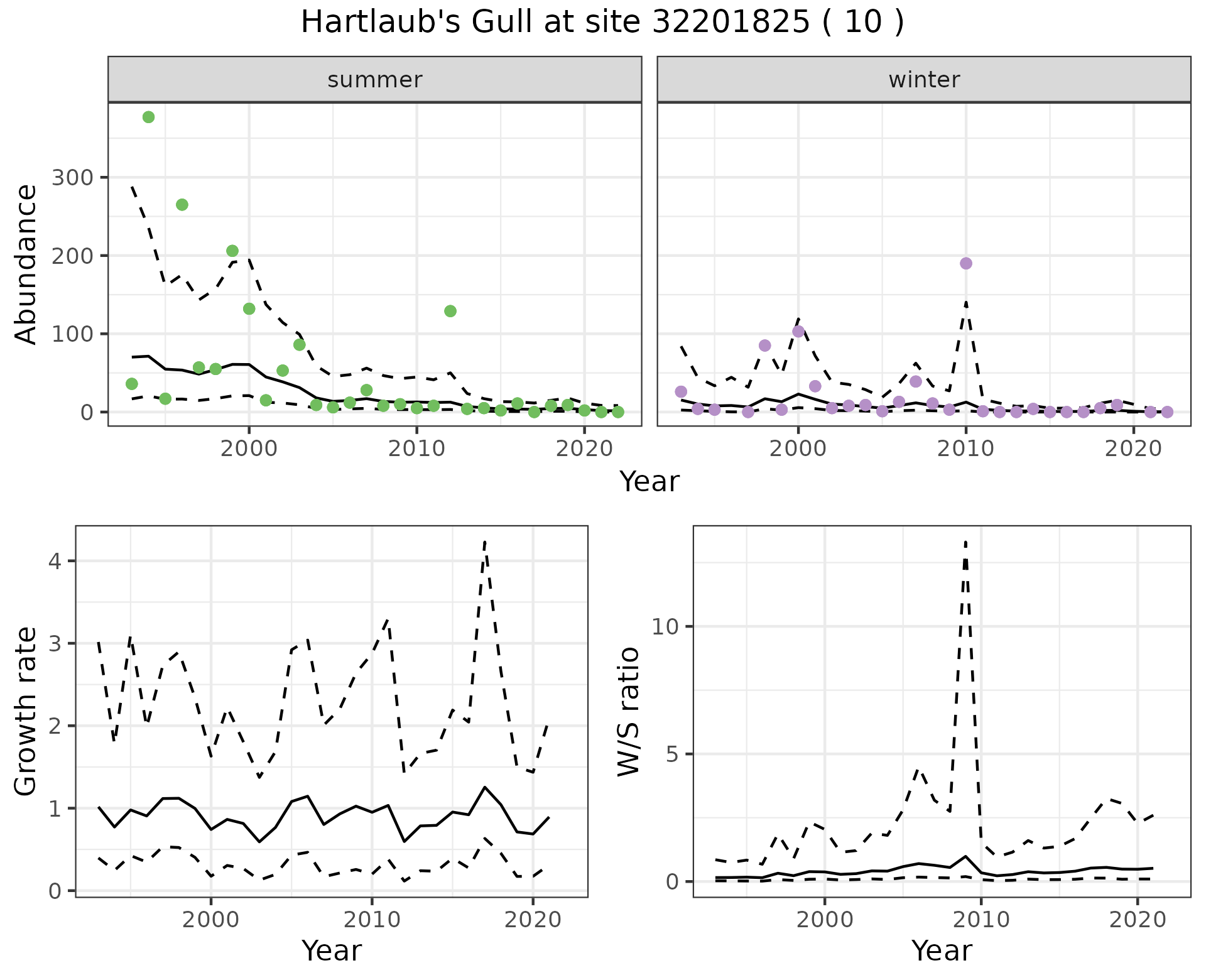Click the highest green point in summer panel
1206x980 pixels.
[148, 117]
